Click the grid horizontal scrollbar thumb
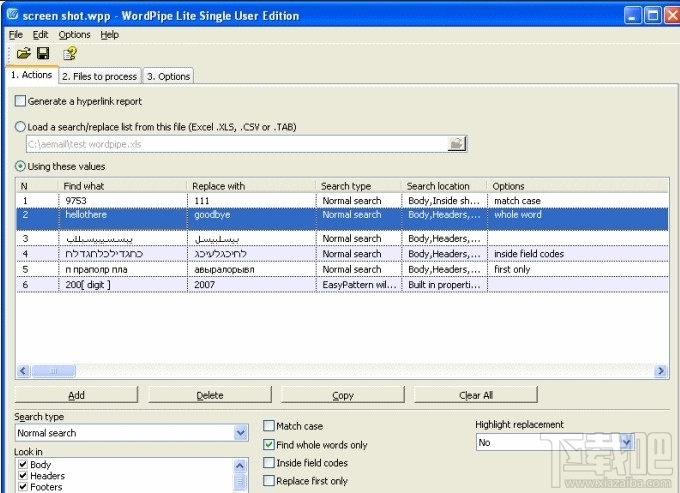 [x=53, y=371]
